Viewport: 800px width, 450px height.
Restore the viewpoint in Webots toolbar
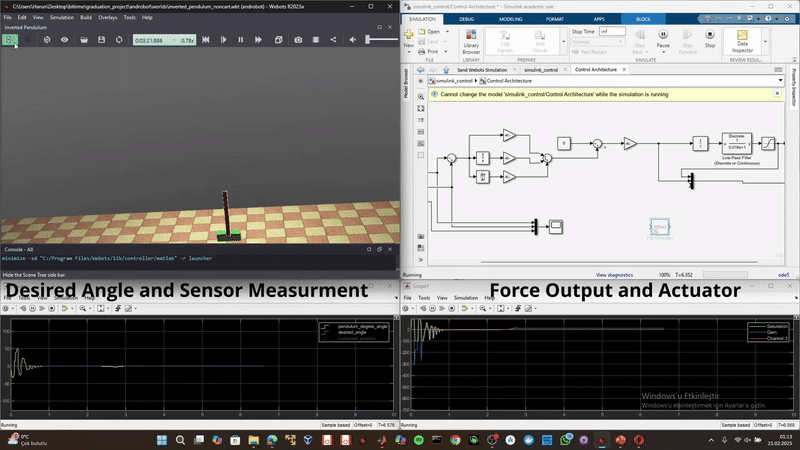click(x=47, y=39)
